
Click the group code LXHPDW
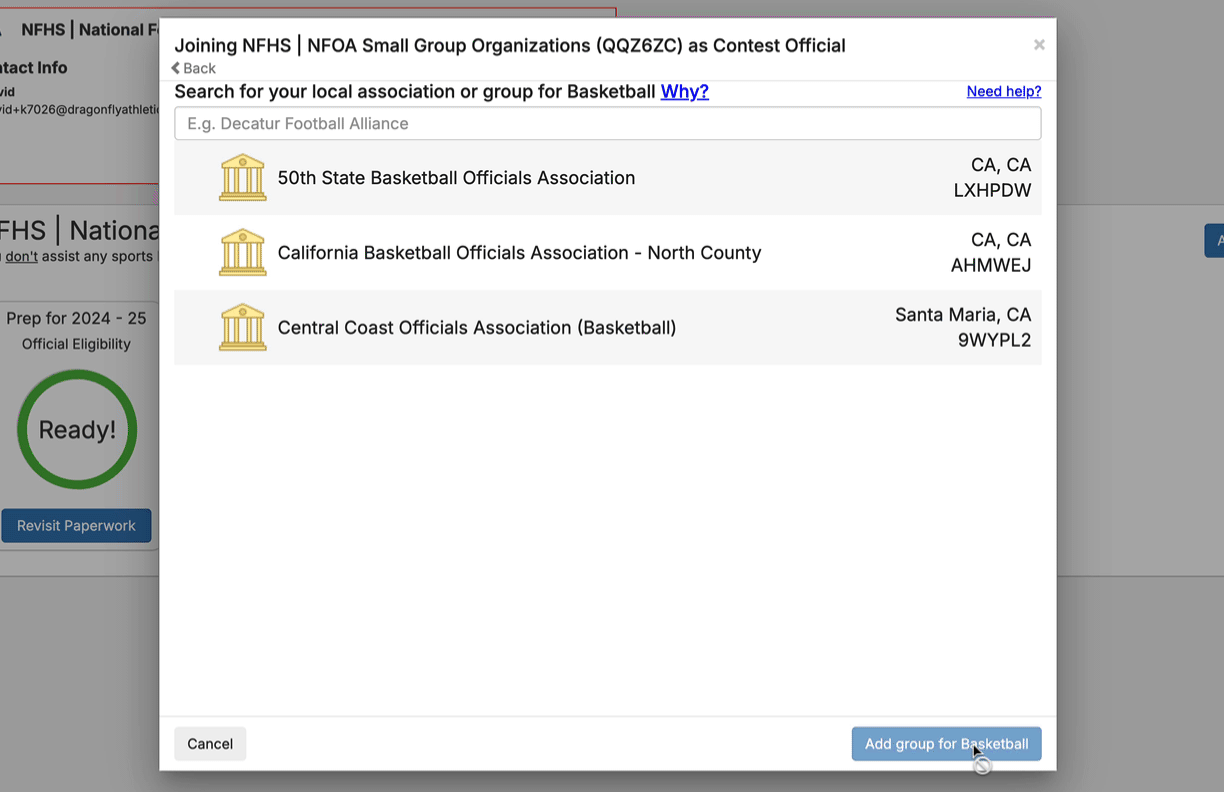992,191
